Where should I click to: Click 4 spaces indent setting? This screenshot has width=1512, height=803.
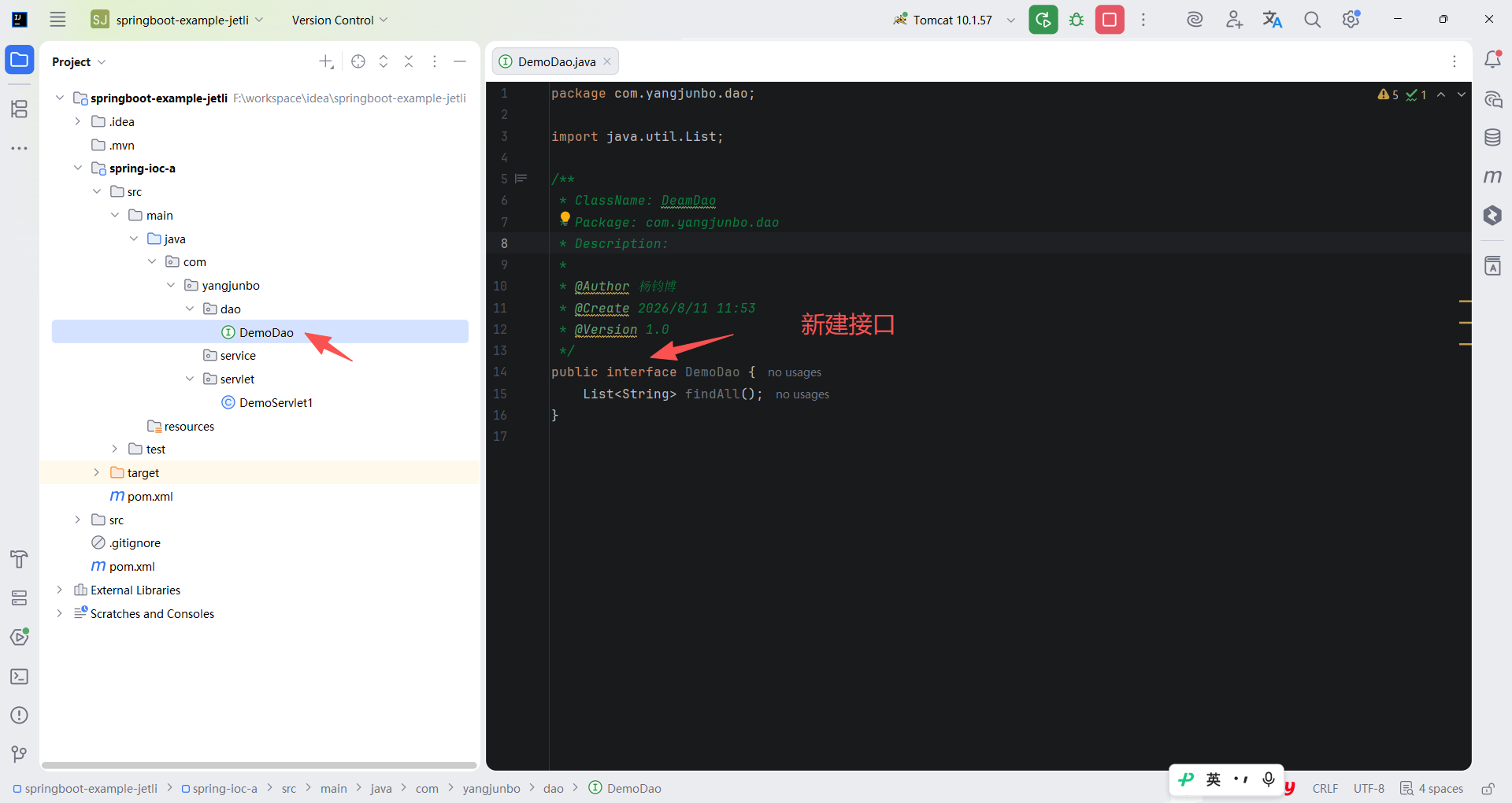1432,789
